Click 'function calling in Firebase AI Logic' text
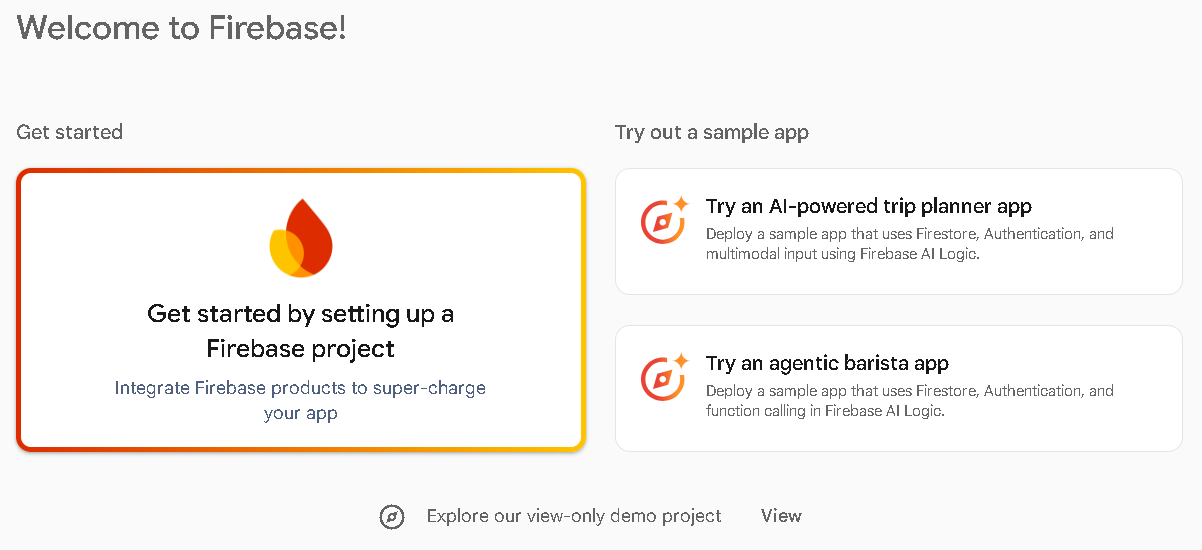Screen dimensions: 1202x550 coord(825,411)
